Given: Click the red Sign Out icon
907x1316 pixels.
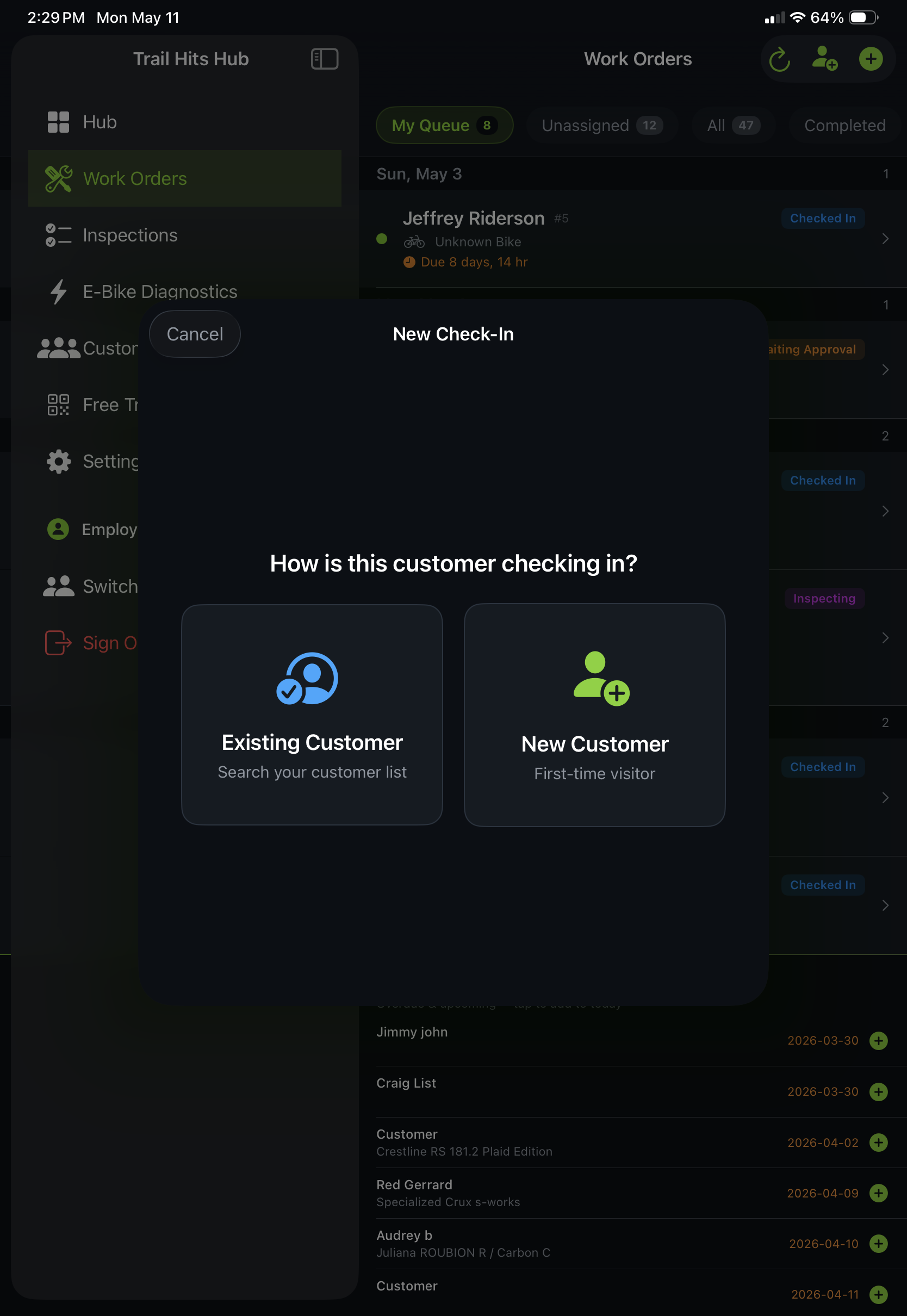Looking at the screenshot, I should click(59, 643).
